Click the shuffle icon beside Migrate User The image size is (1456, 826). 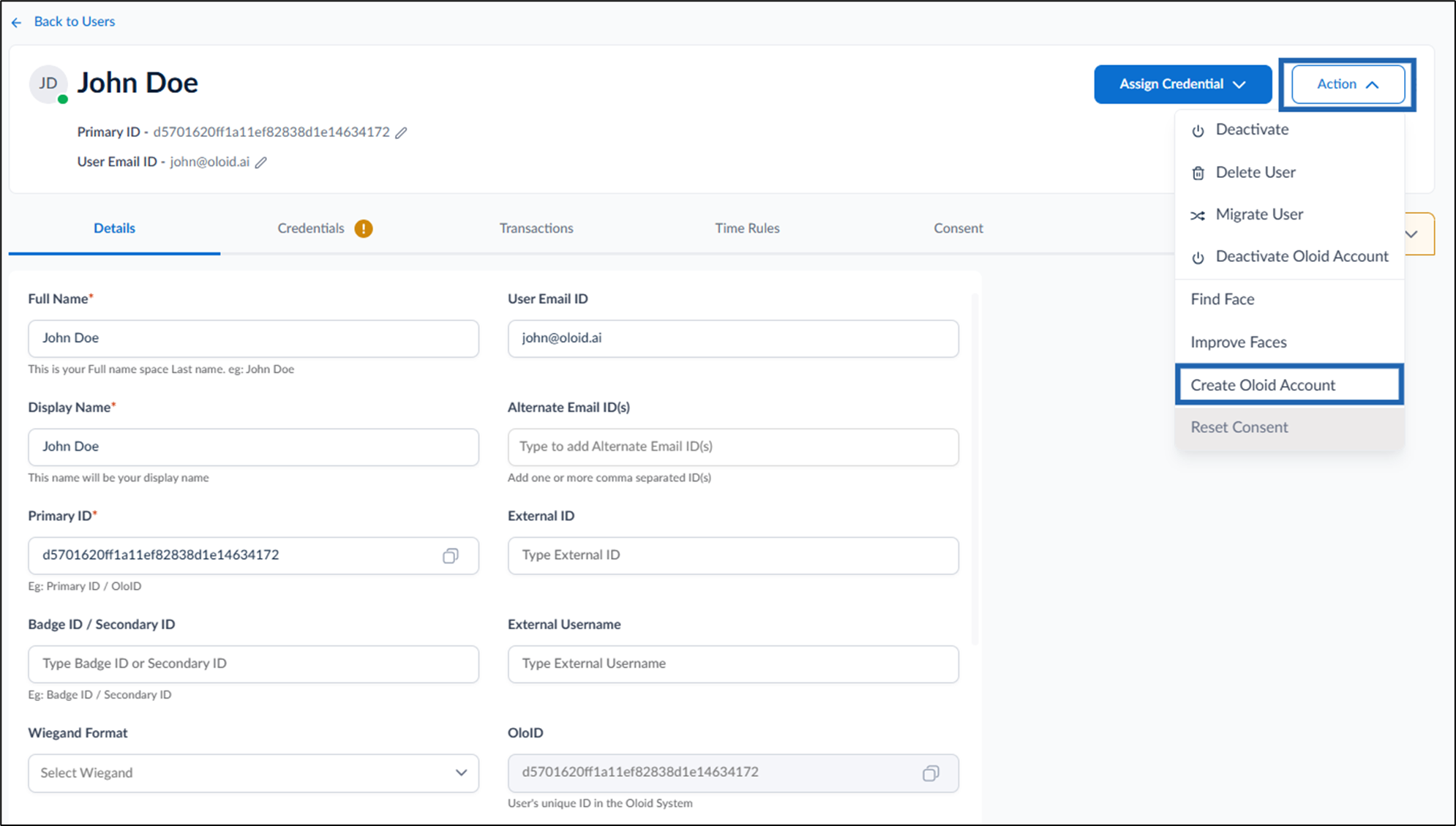click(x=1198, y=216)
